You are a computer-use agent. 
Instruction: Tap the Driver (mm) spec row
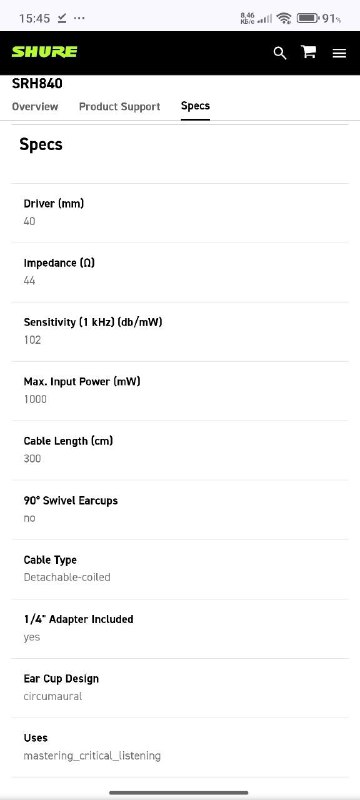click(x=180, y=212)
